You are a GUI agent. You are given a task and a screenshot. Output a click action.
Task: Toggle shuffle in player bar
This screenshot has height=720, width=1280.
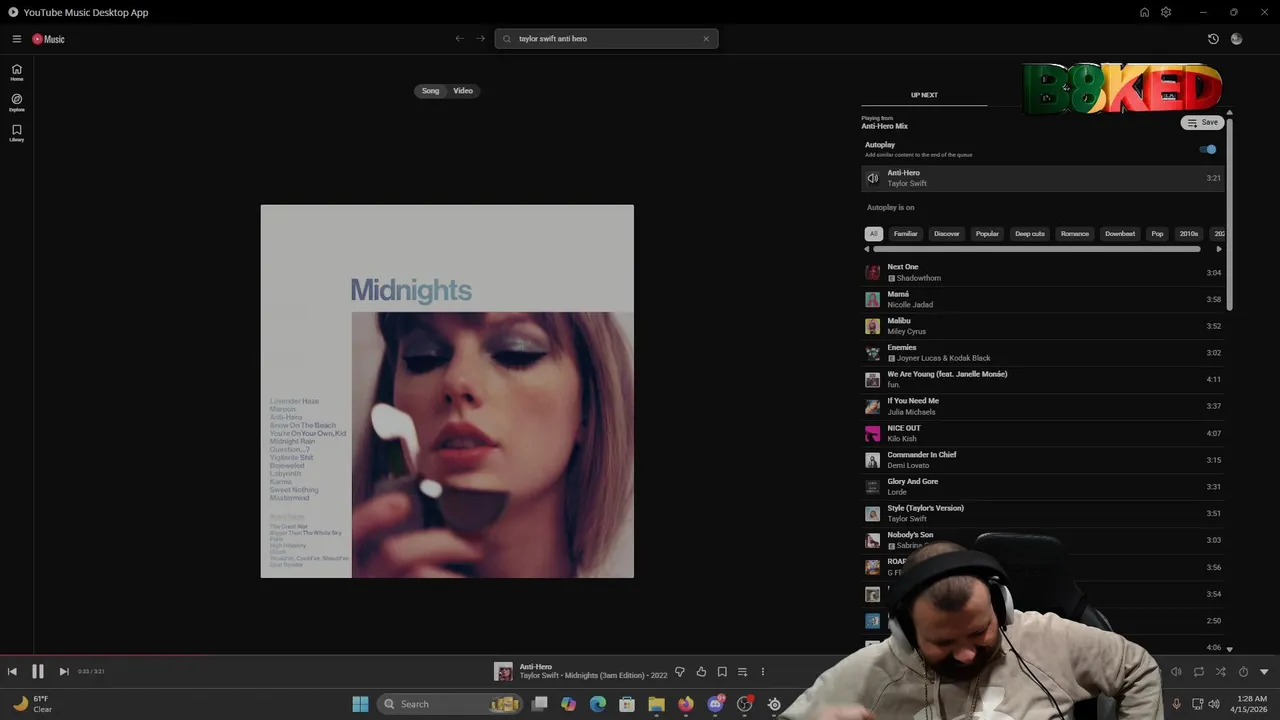coord(1220,672)
